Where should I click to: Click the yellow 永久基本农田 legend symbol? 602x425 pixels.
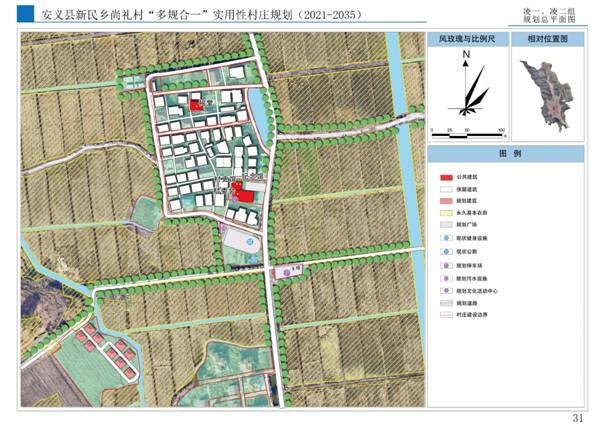(x=446, y=213)
